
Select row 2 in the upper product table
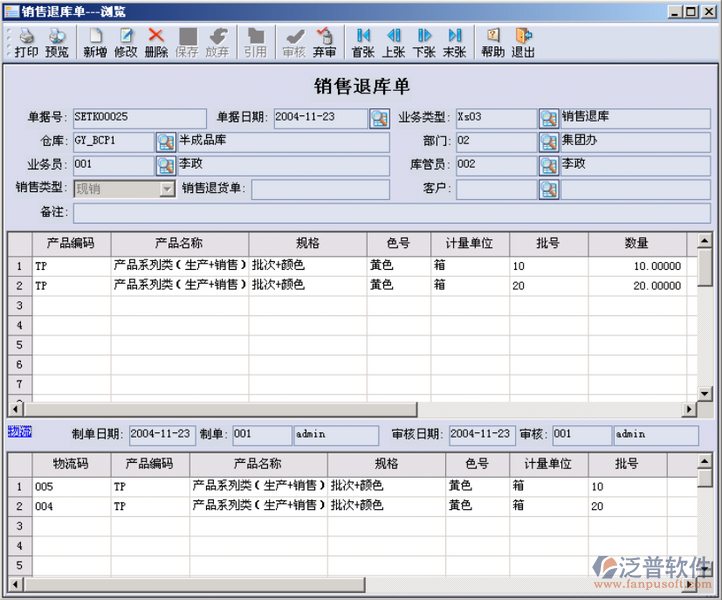[19, 286]
